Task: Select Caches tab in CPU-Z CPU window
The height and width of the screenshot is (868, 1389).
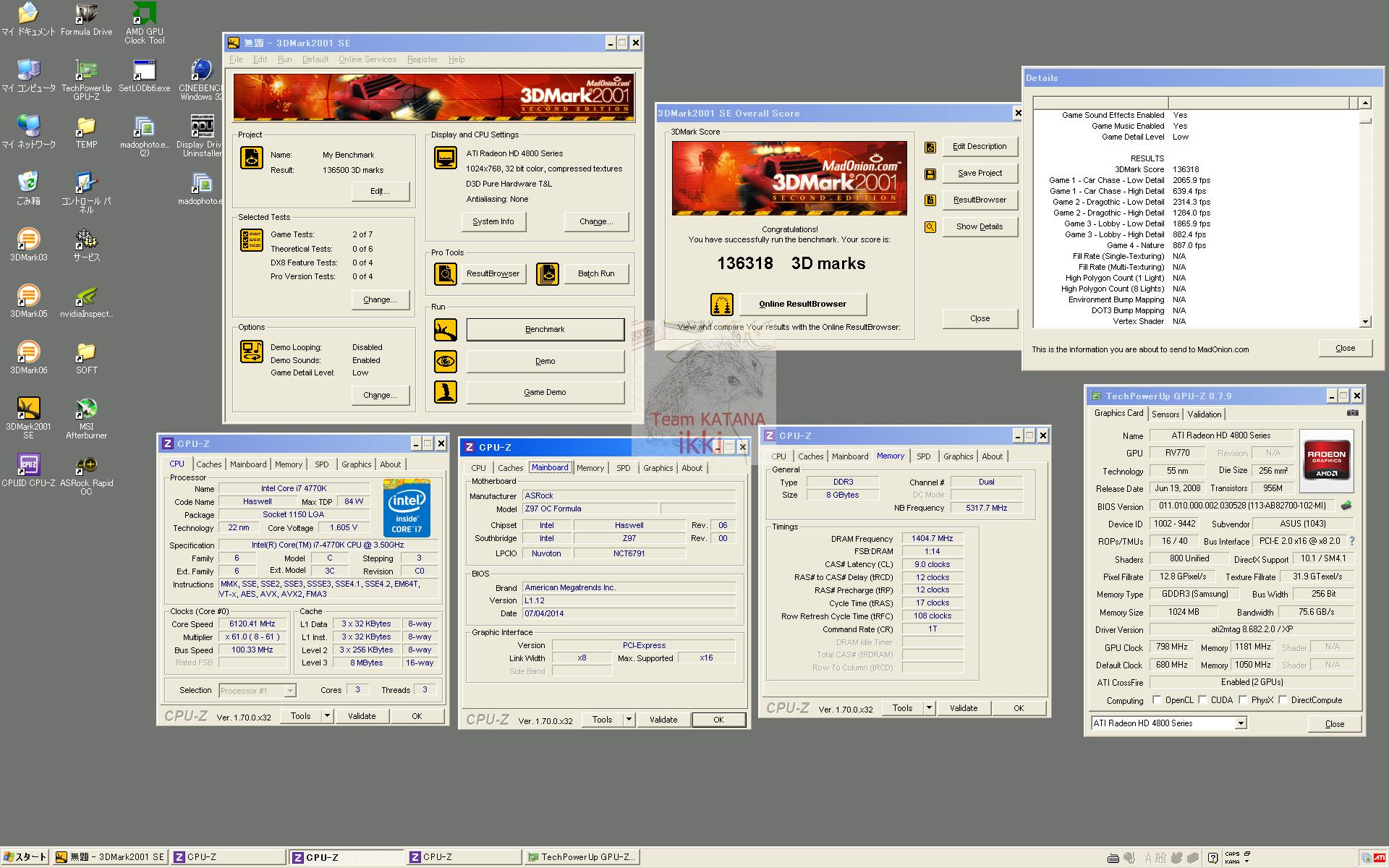Action: pos(209,464)
